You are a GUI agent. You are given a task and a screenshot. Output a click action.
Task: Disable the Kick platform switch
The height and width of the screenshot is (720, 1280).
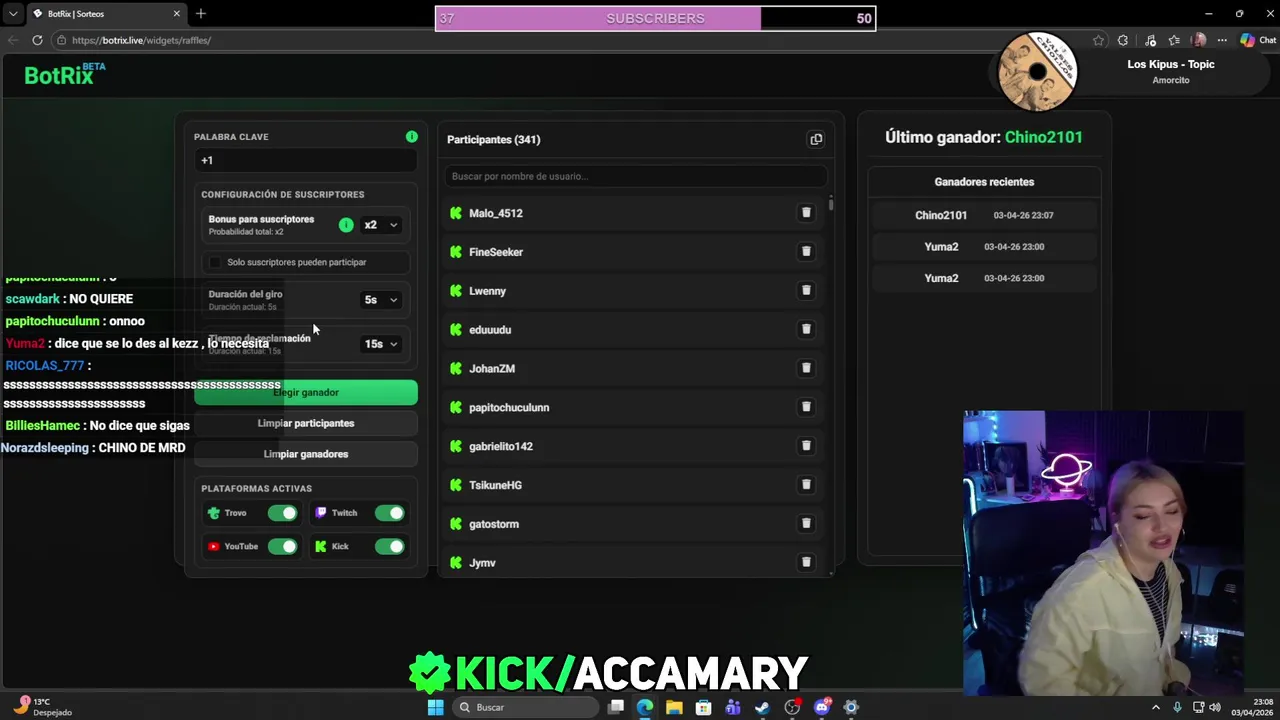click(389, 546)
